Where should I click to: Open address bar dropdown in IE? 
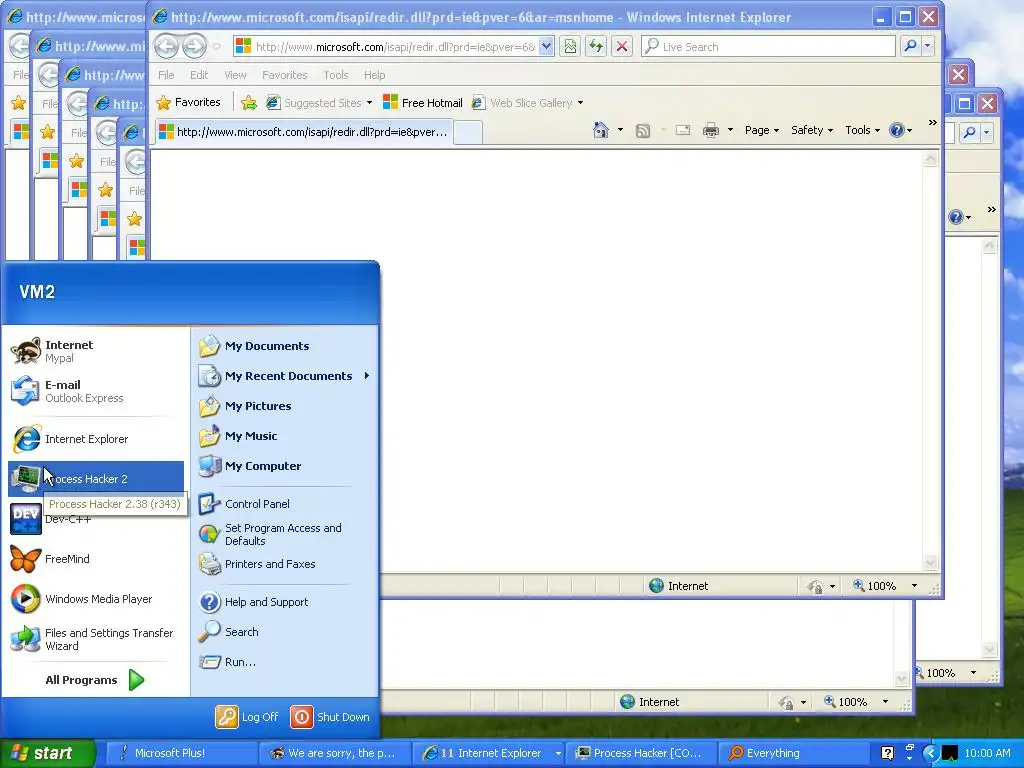coord(547,46)
